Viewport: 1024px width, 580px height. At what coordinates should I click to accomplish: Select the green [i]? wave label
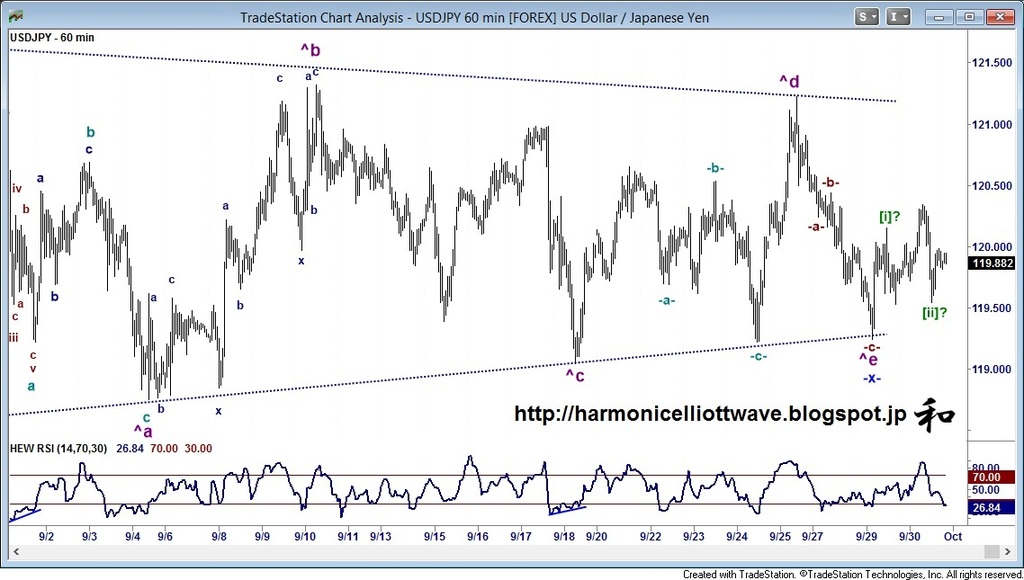889,217
